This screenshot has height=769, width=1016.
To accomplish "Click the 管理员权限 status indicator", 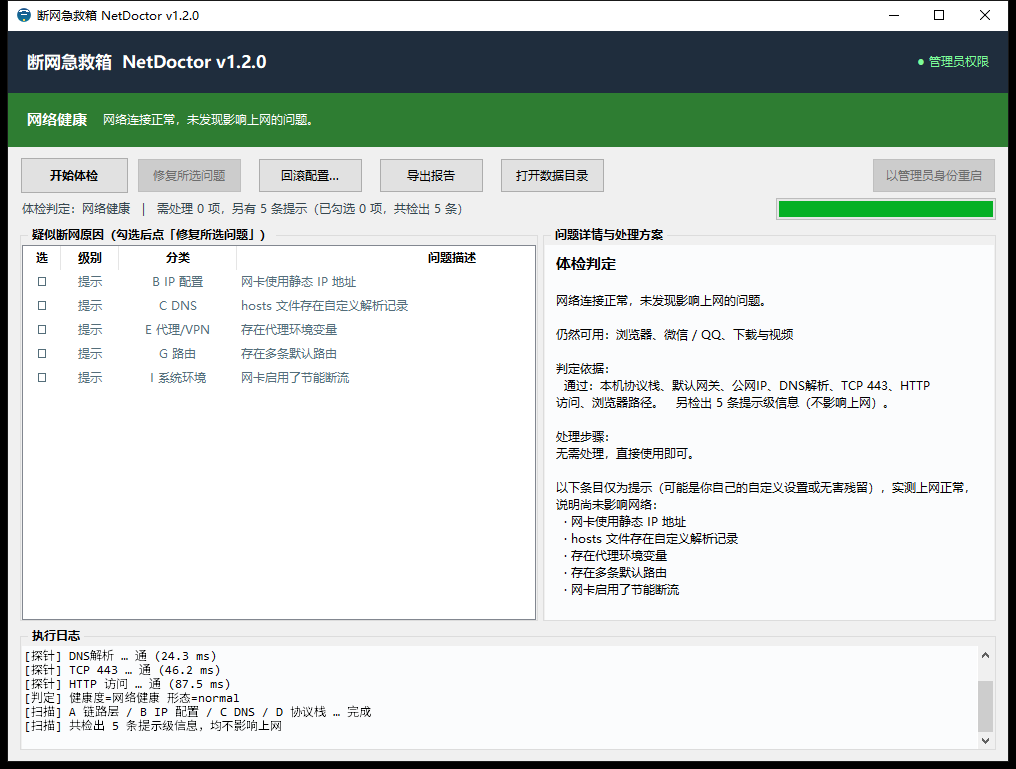I will (x=953, y=62).
